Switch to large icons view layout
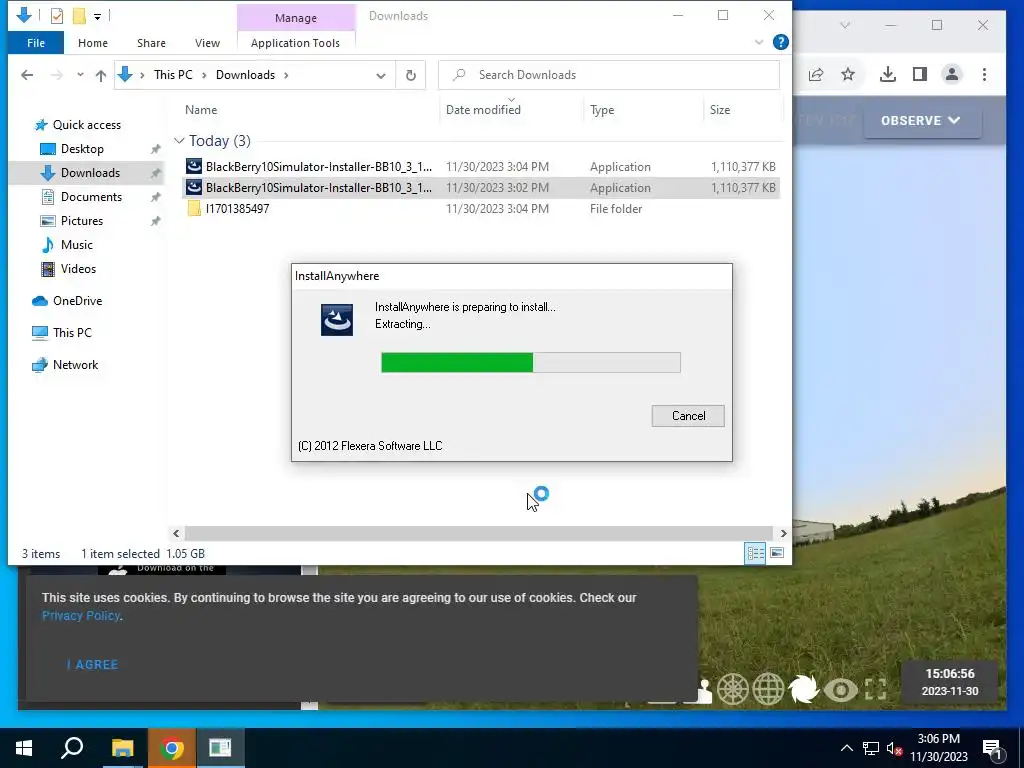The width and height of the screenshot is (1024, 768). tap(777, 553)
